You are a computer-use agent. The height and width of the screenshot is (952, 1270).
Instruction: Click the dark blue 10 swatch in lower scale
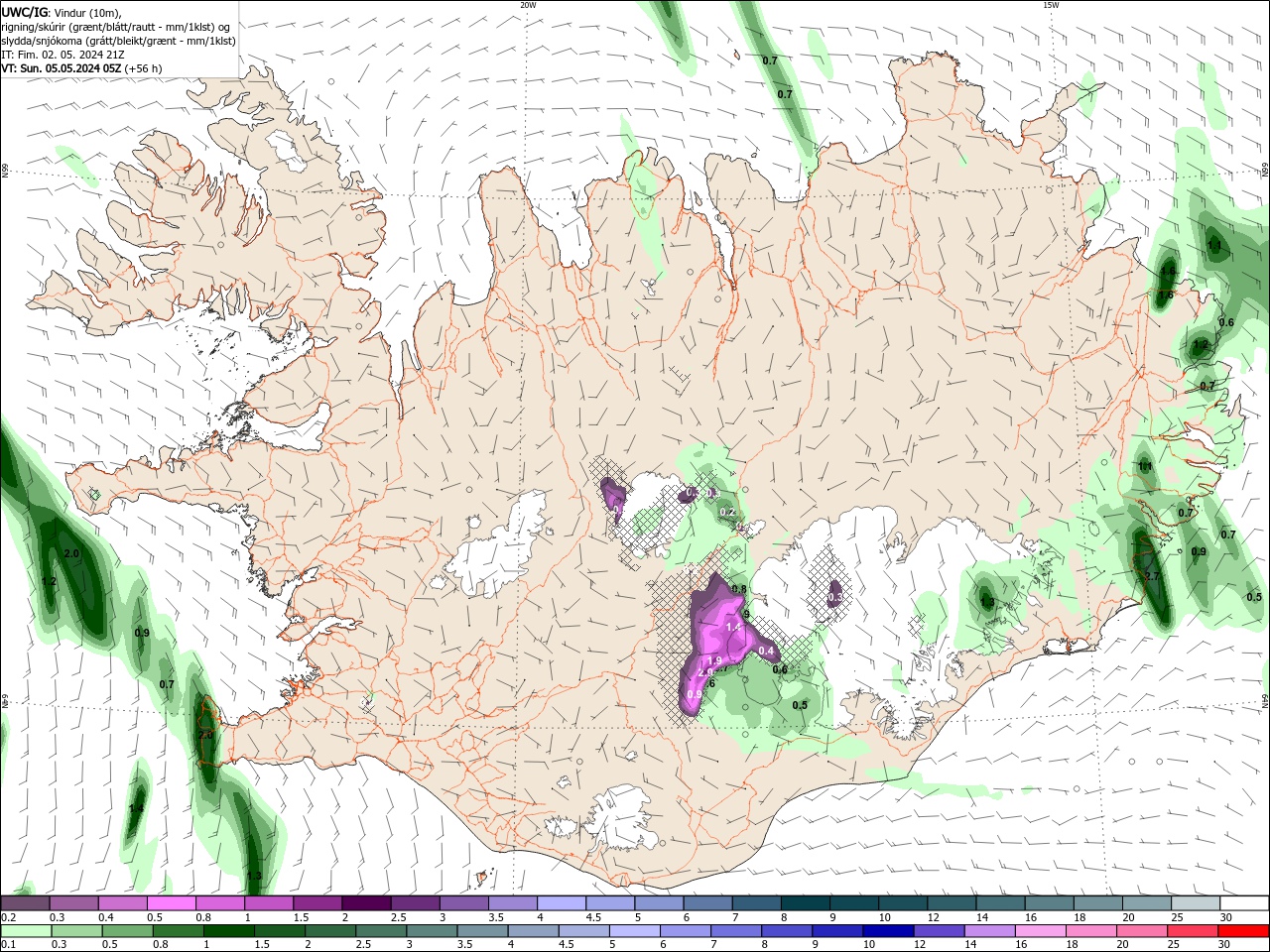point(886,931)
